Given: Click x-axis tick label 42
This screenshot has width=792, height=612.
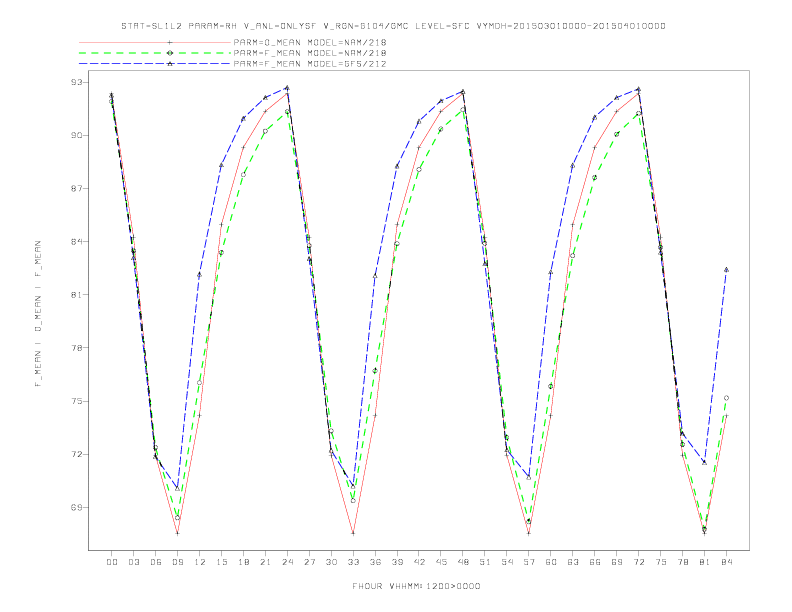Looking at the screenshot, I should [419, 562].
